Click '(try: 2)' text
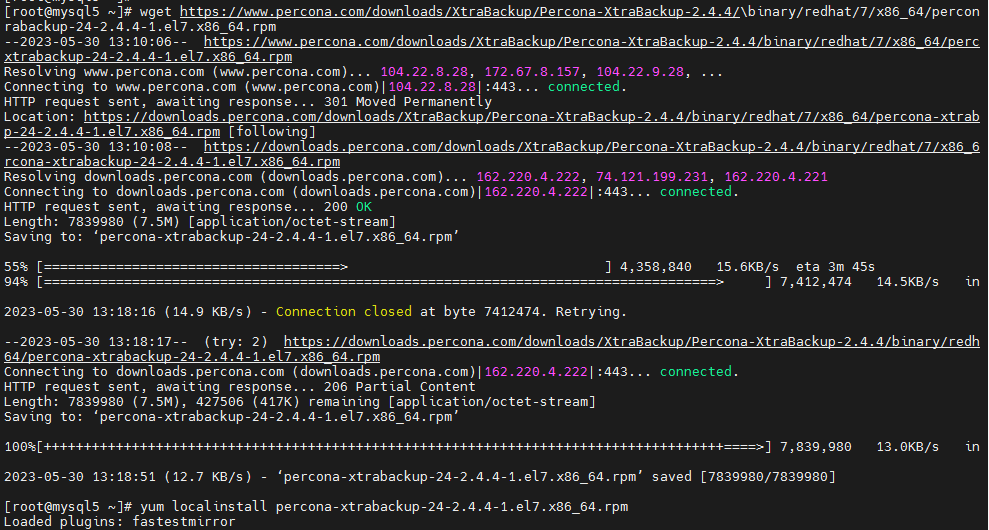Image resolution: width=989 pixels, height=530 pixels. coord(235,343)
